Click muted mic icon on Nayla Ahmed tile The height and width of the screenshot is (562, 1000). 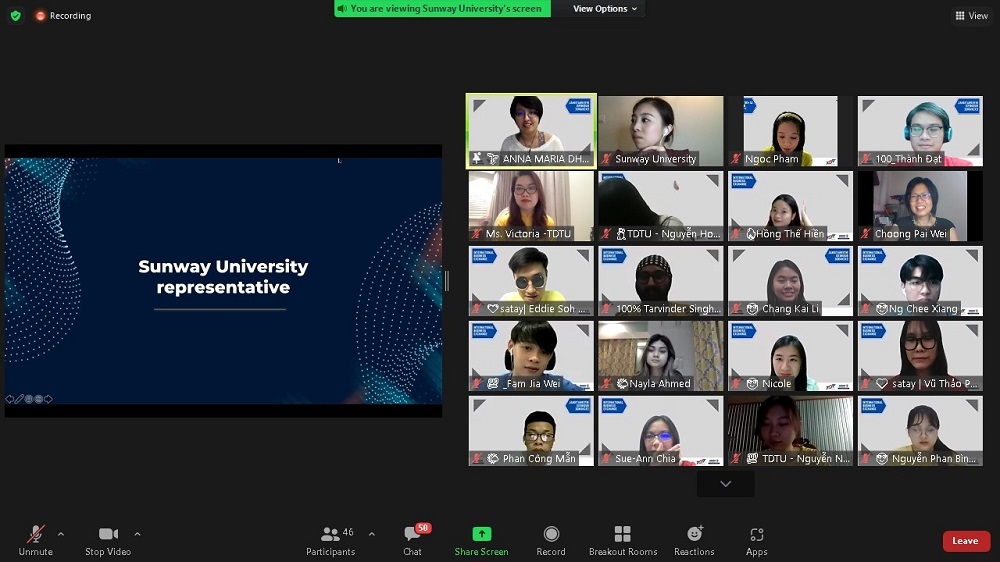coord(606,384)
